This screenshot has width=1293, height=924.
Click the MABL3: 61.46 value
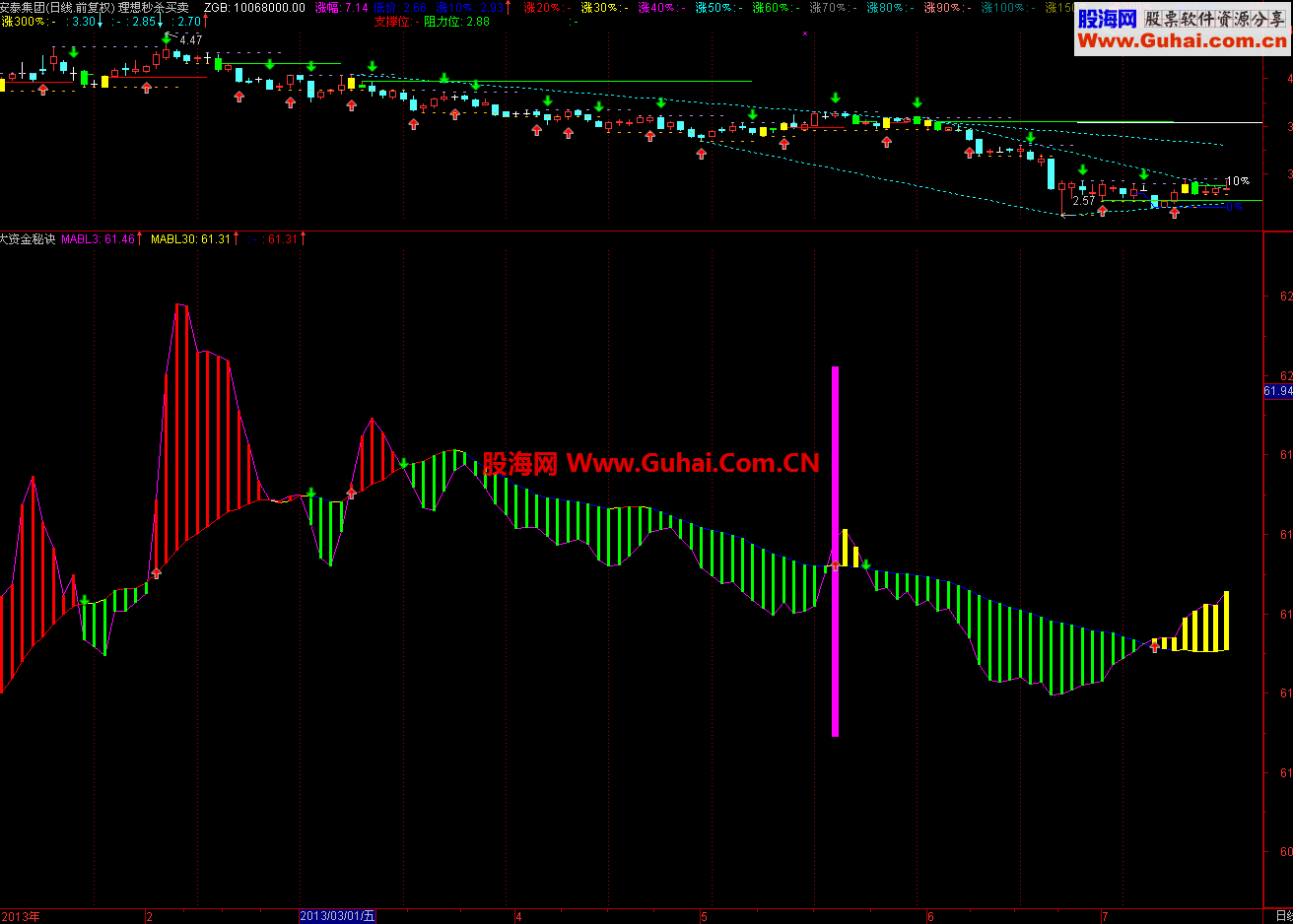click(98, 238)
